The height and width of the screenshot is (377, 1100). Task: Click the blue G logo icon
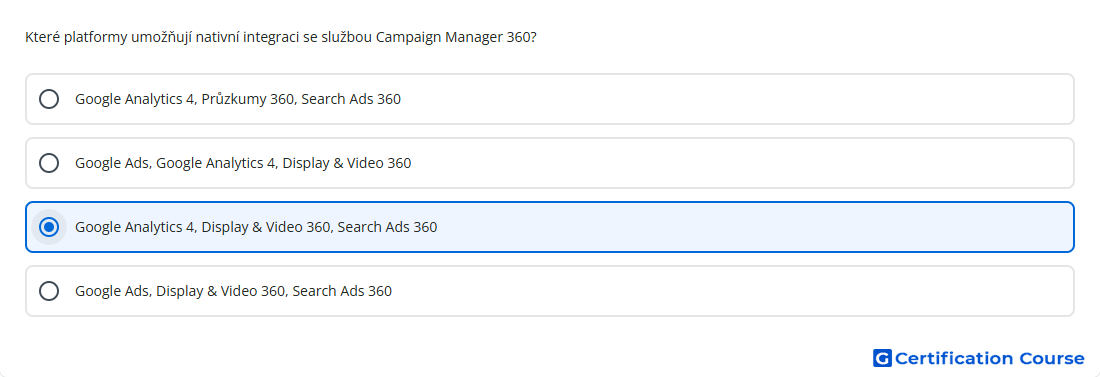coord(882,358)
